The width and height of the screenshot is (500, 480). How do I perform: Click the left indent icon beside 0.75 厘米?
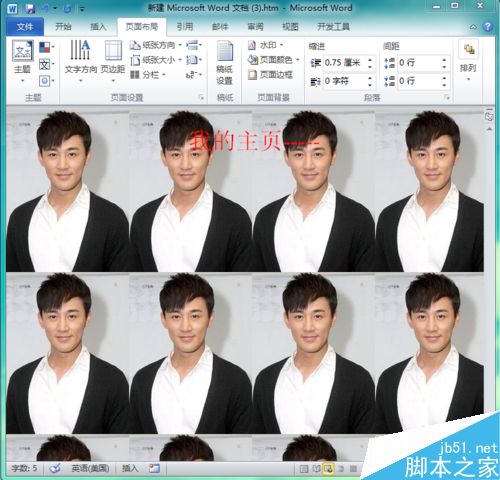[315, 63]
